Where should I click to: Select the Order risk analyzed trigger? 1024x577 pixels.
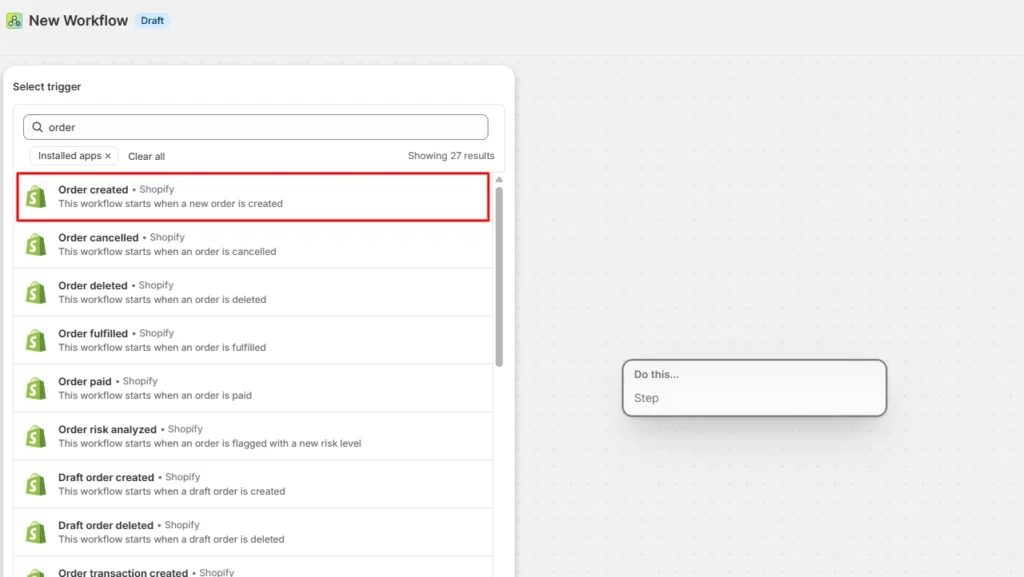coord(253,437)
